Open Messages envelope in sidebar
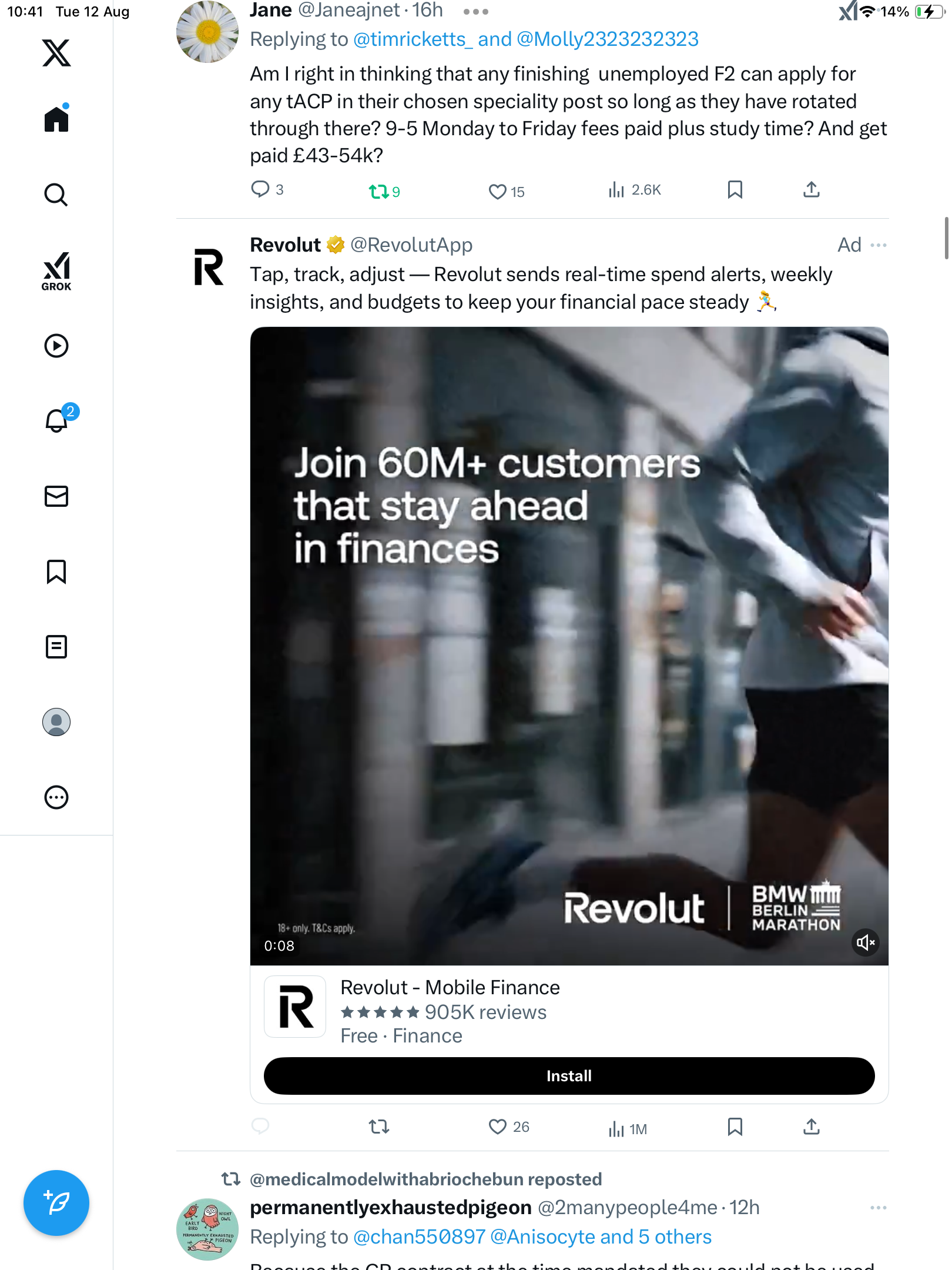 (x=56, y=496)
